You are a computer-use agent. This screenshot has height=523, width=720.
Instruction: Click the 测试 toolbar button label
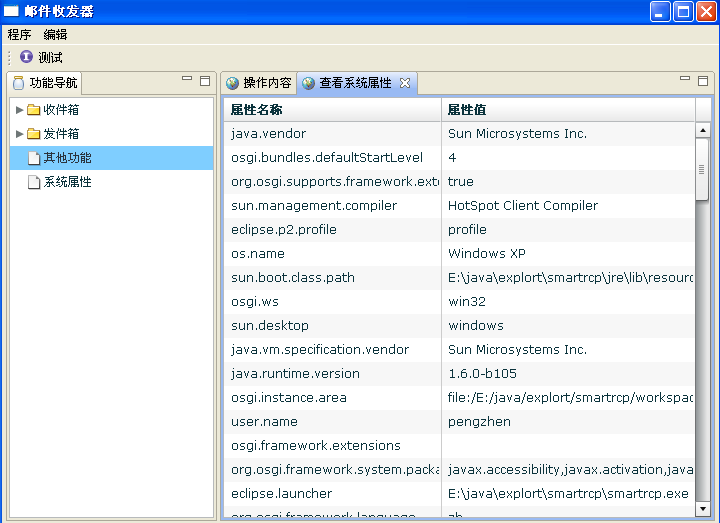click(x=50, y=57)
